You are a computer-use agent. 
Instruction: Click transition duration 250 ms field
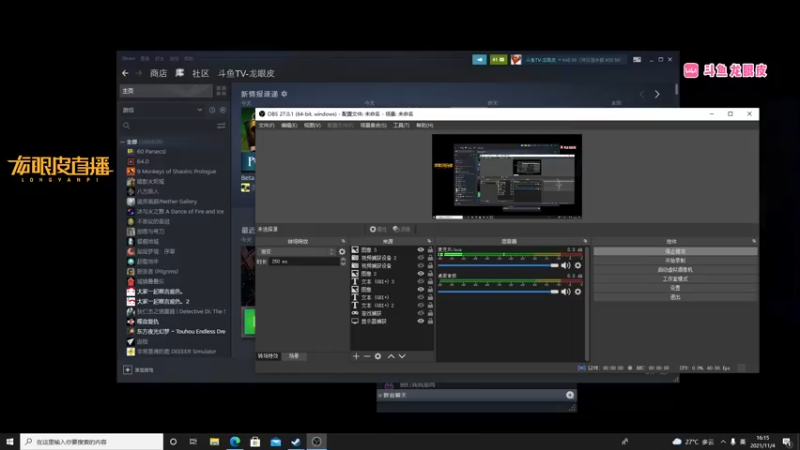[x=304, y=261]
